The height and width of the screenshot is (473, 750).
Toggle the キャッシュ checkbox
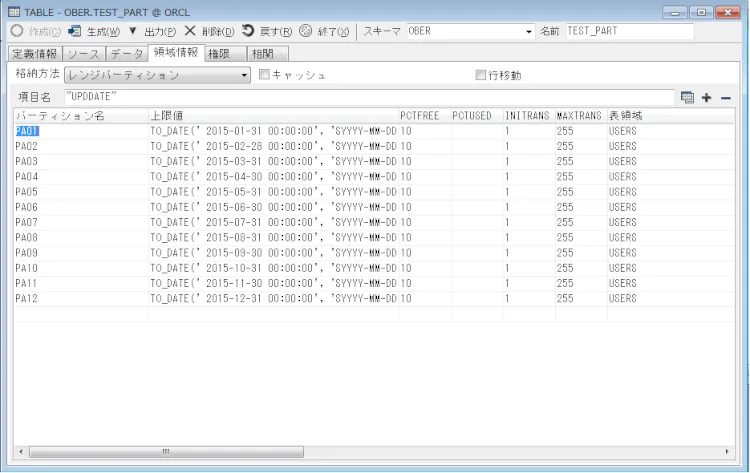tap(264, 75)
